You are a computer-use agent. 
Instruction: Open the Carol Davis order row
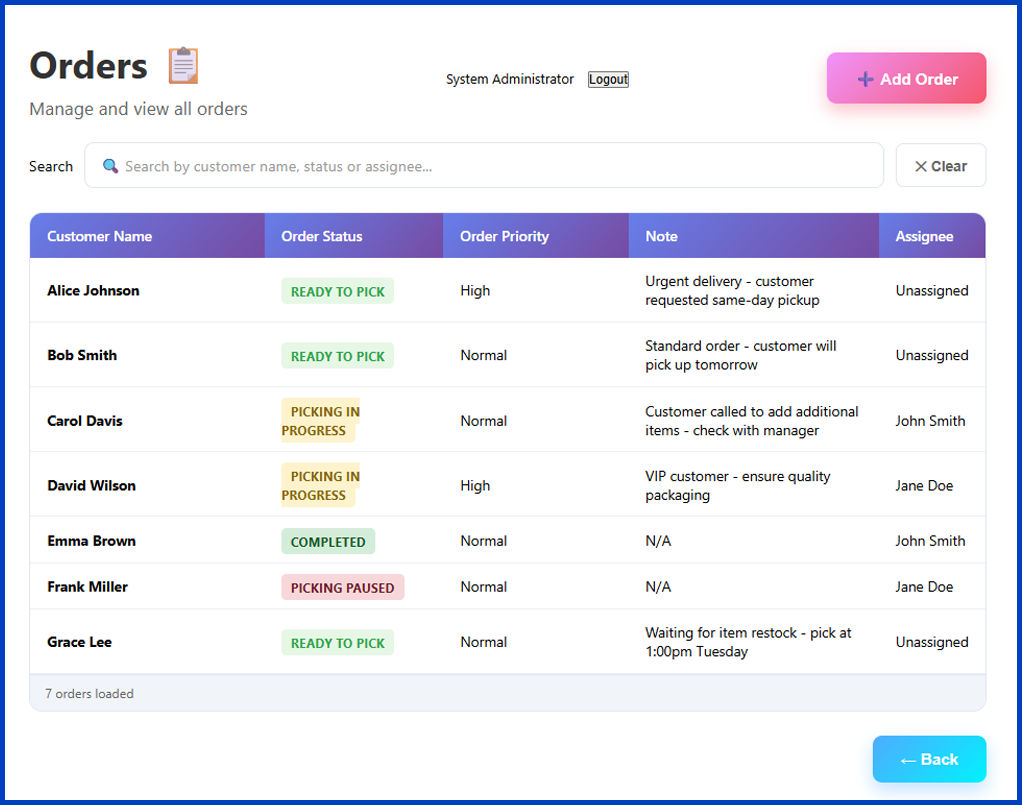pyautogui.click(x=507, y=420)
